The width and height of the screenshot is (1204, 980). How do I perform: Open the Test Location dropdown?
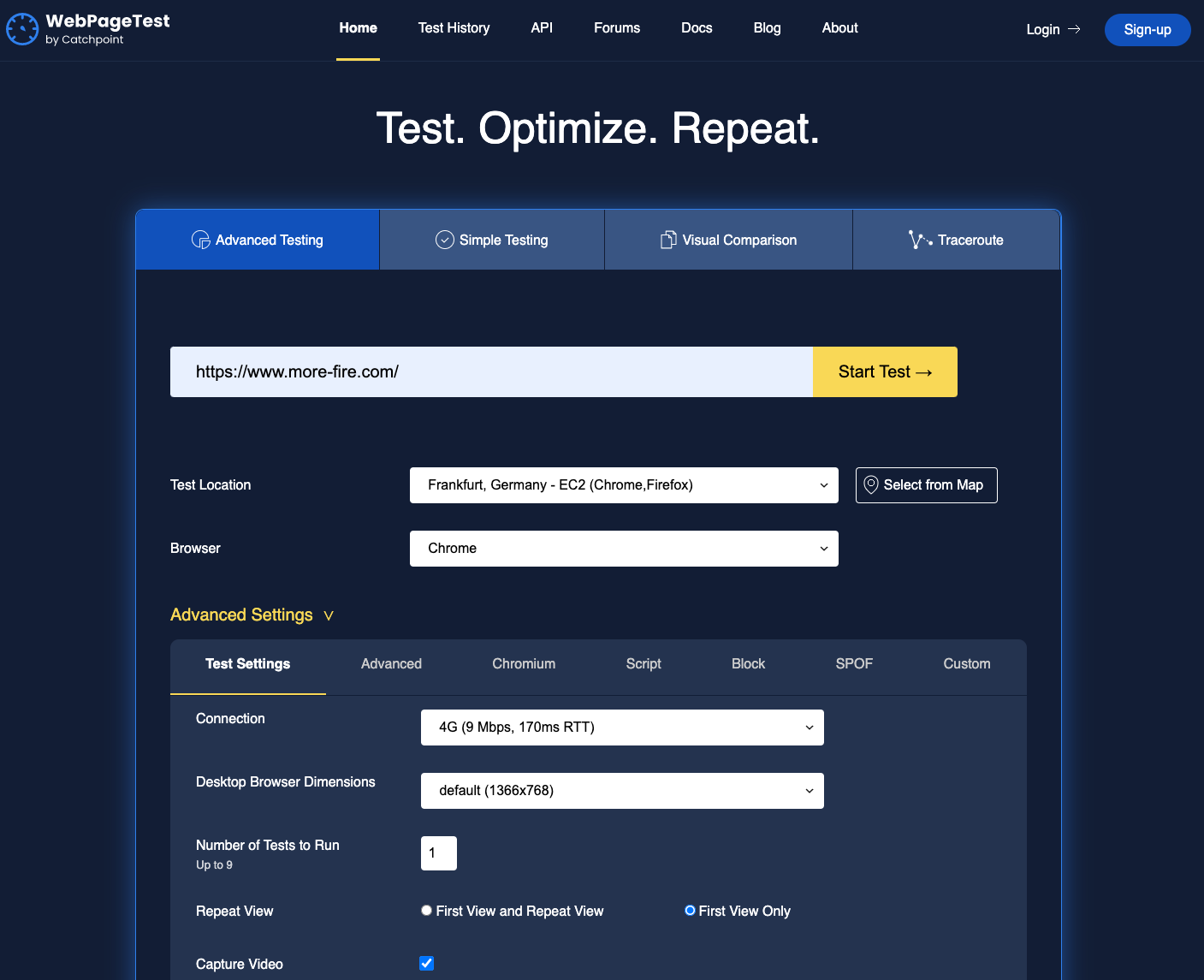click(x=624, y=485)
